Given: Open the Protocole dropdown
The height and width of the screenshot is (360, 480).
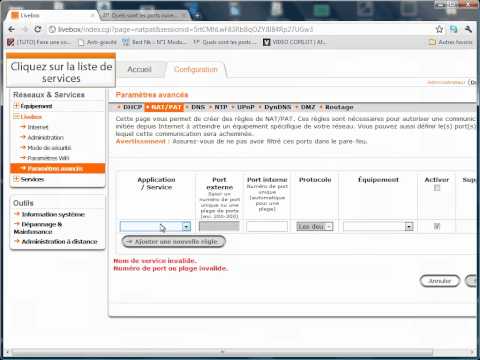Looking at the screenshot, I should click(x=315, y=227).
